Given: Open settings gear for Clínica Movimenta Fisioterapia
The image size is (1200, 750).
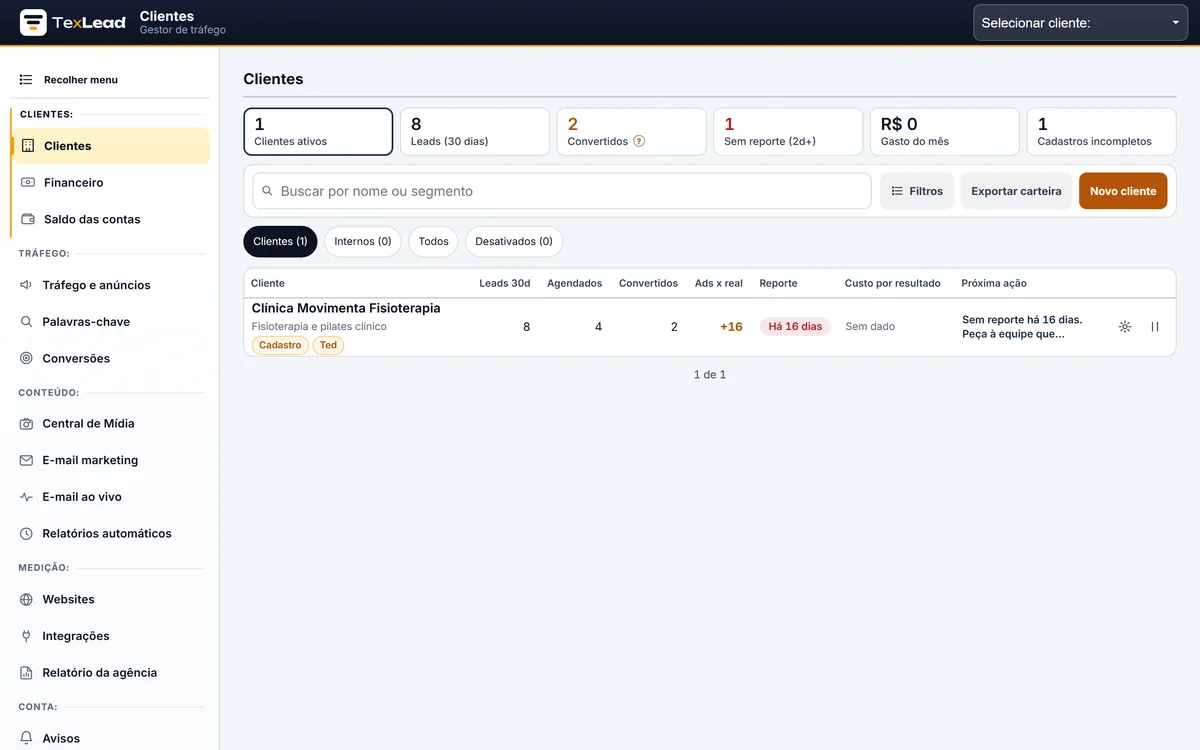Looking at the screenshot, I should [1125, 327].
